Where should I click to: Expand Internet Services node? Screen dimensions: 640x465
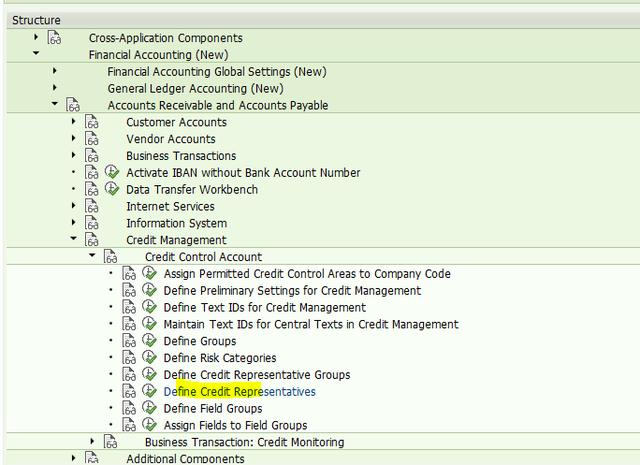point(73,205)
